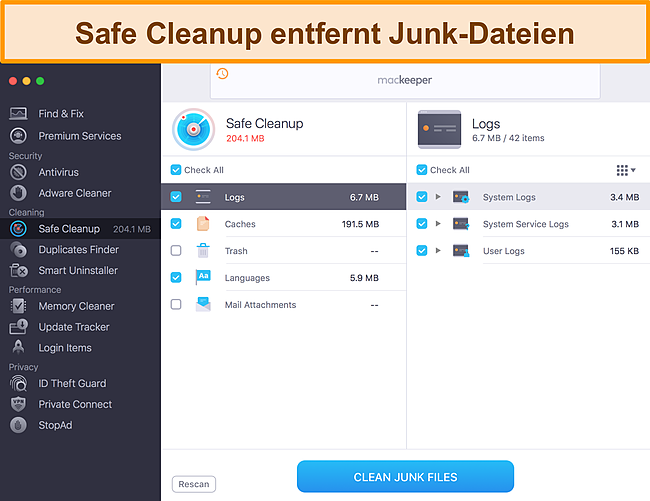This screenshot has height=501, width=650.
Task: Click the User Logs 155 KB value
Action: (624, 251)
